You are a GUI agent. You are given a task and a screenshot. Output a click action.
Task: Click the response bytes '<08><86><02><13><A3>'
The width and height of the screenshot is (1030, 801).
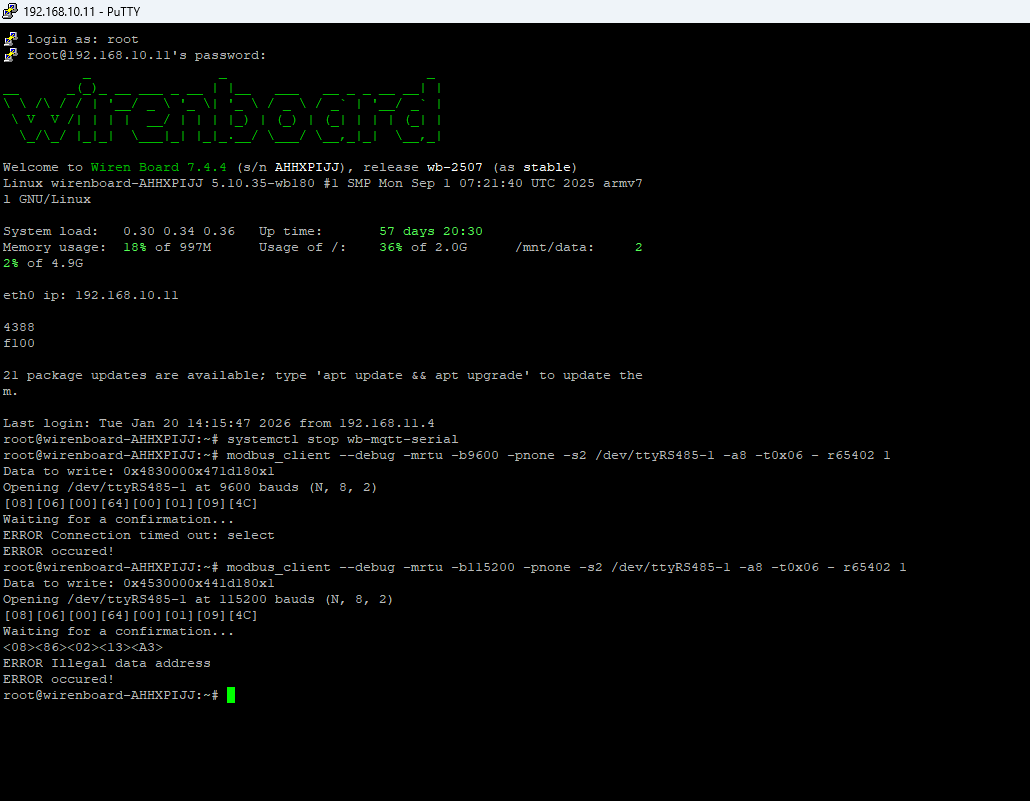pyautogui.click(x=83, y=647)
